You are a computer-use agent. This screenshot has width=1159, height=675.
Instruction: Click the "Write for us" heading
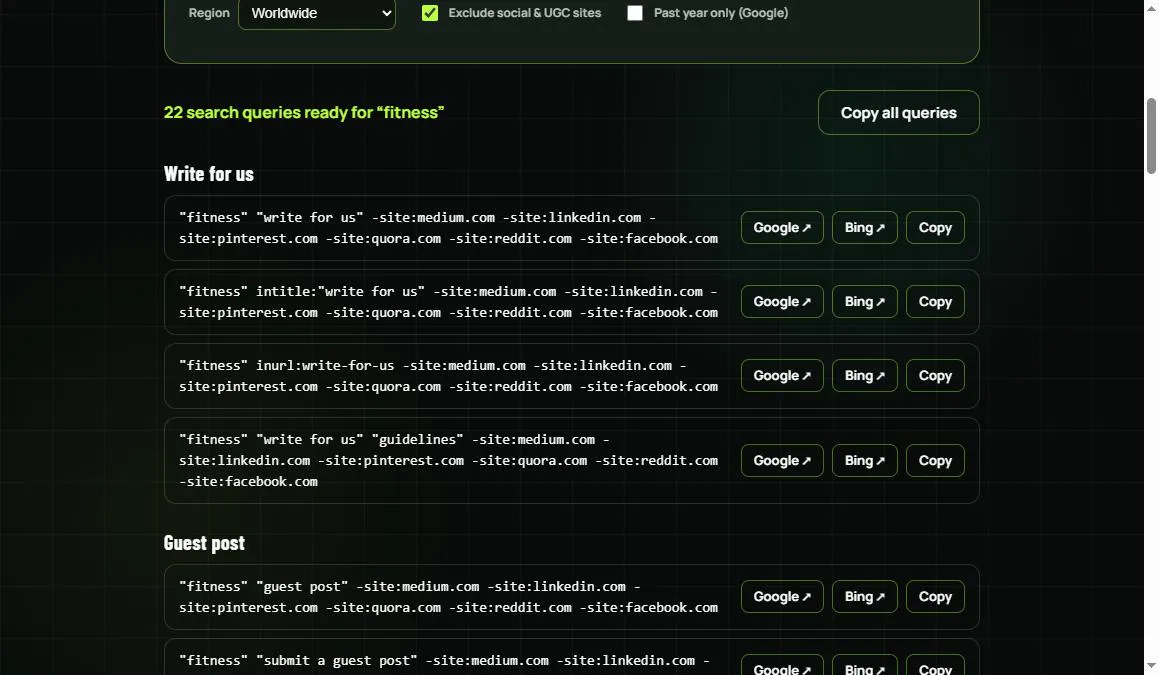point(208,174)
